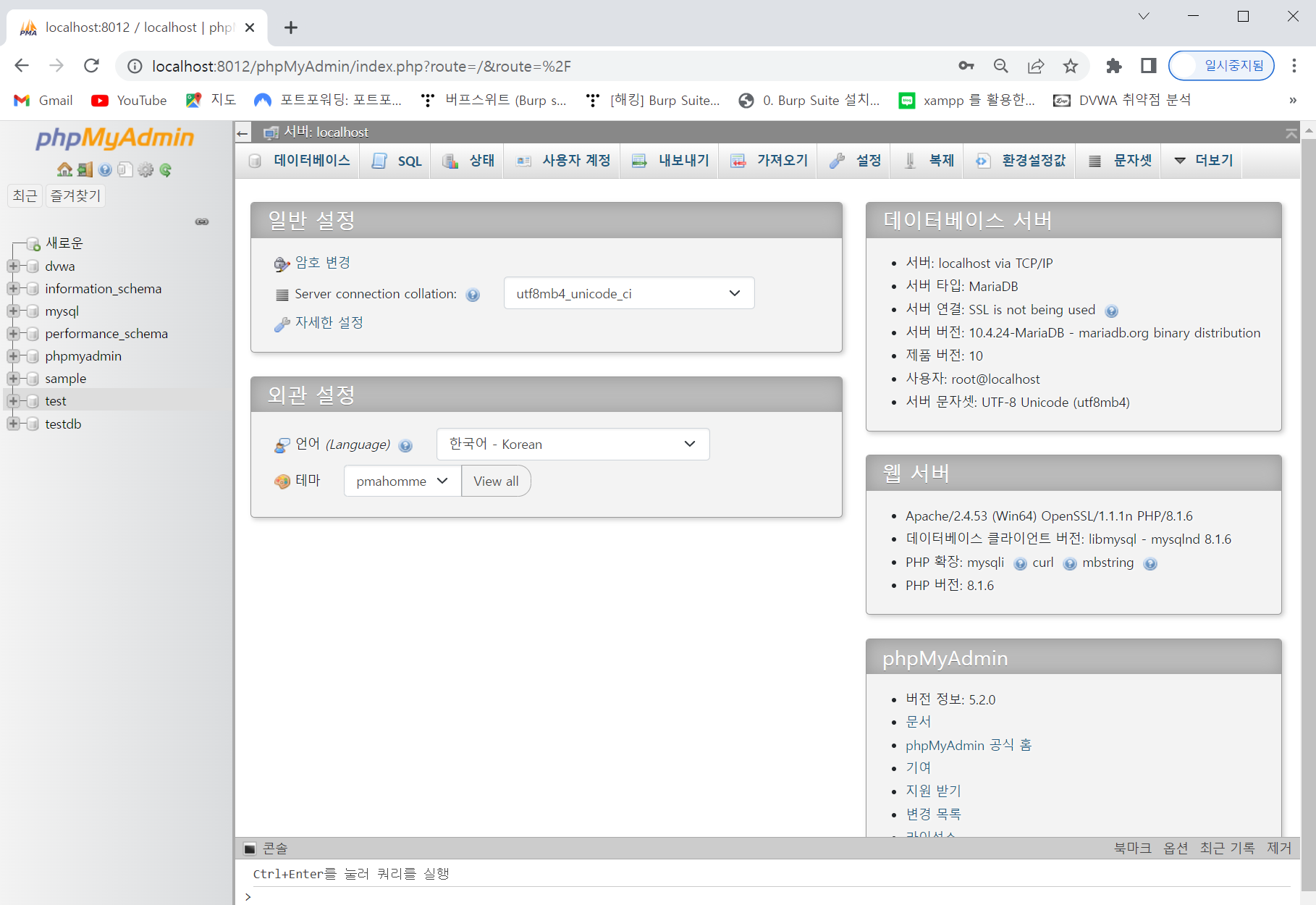Click the browser address bar URL
The width and height of the screenshot is (1316, 905).
click(361, 67)
